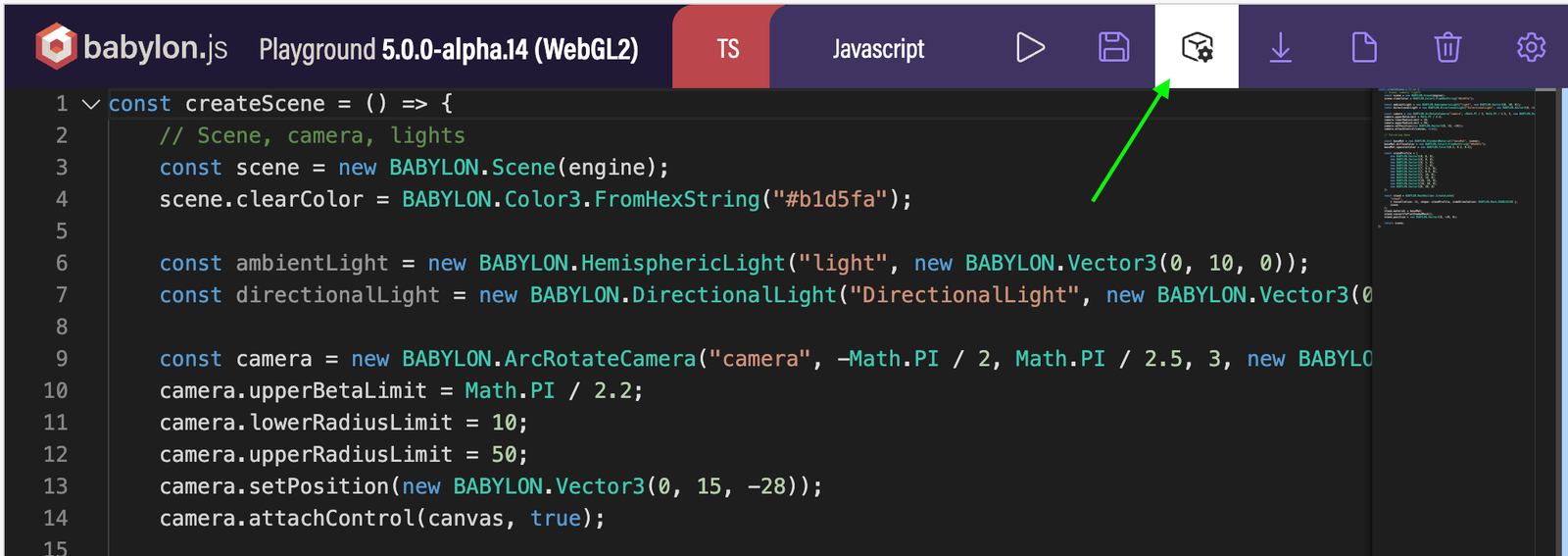
Task: Click 'createScene' function name
Action: pos(255,104)
